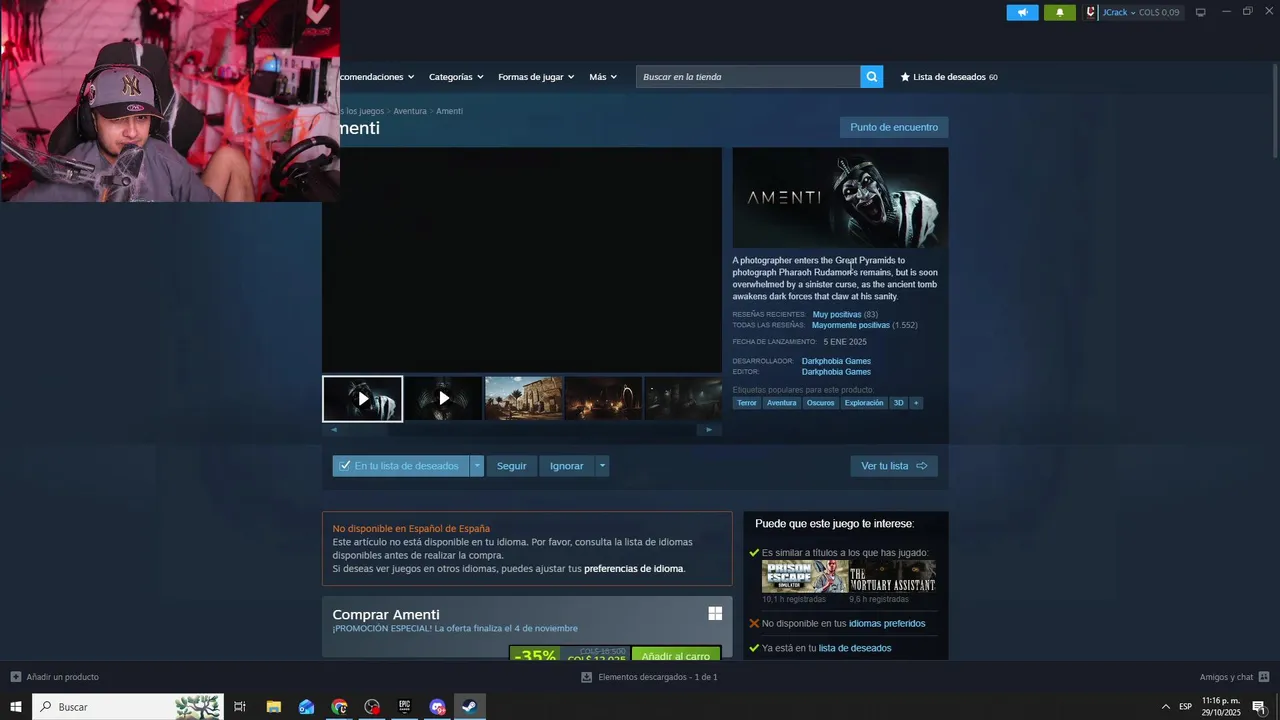Open developer 'Darkphobia Games' link
Image resolution: width=1280 pixels, height=720 pixels.
click(x=836, y=361)
